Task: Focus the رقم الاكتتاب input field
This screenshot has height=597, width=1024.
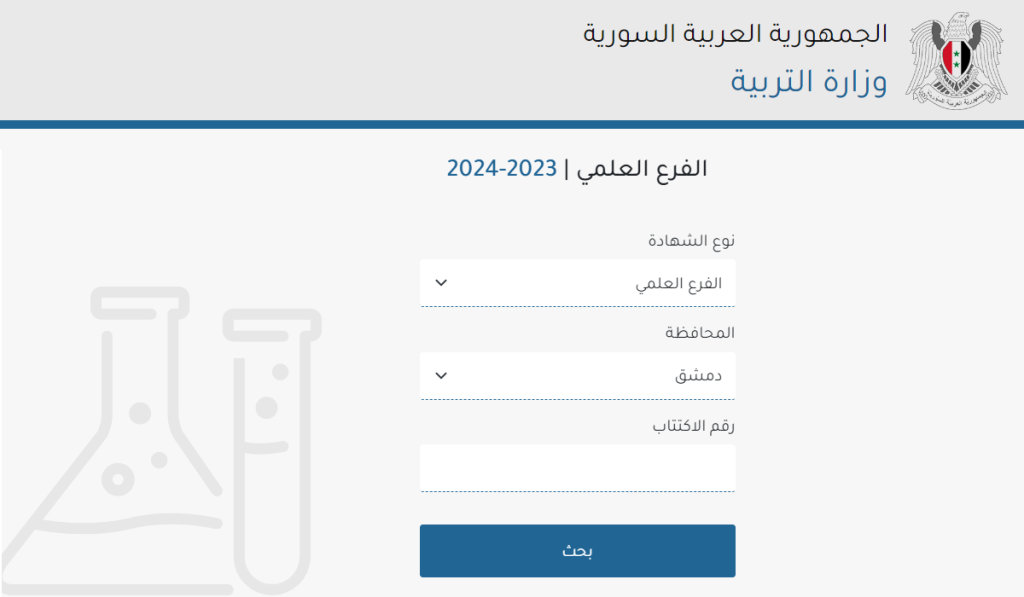Action: pos(577,468)
